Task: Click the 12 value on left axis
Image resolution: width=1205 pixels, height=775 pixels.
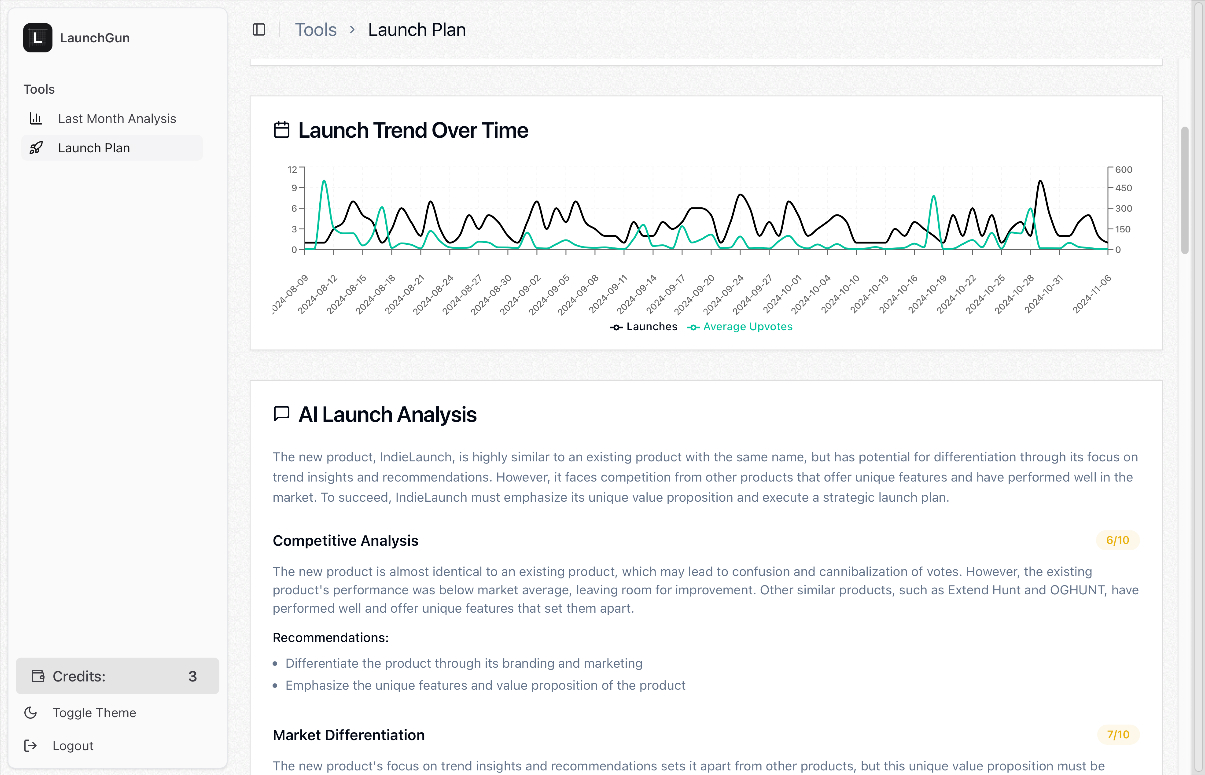Action: coord(292,169)
